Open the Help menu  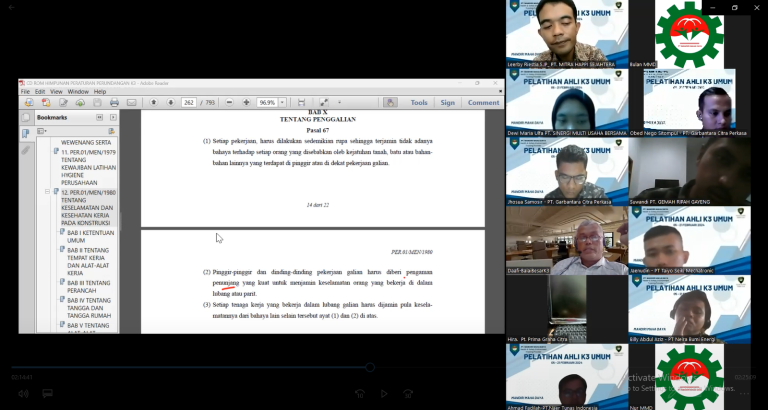pos(100,92)
